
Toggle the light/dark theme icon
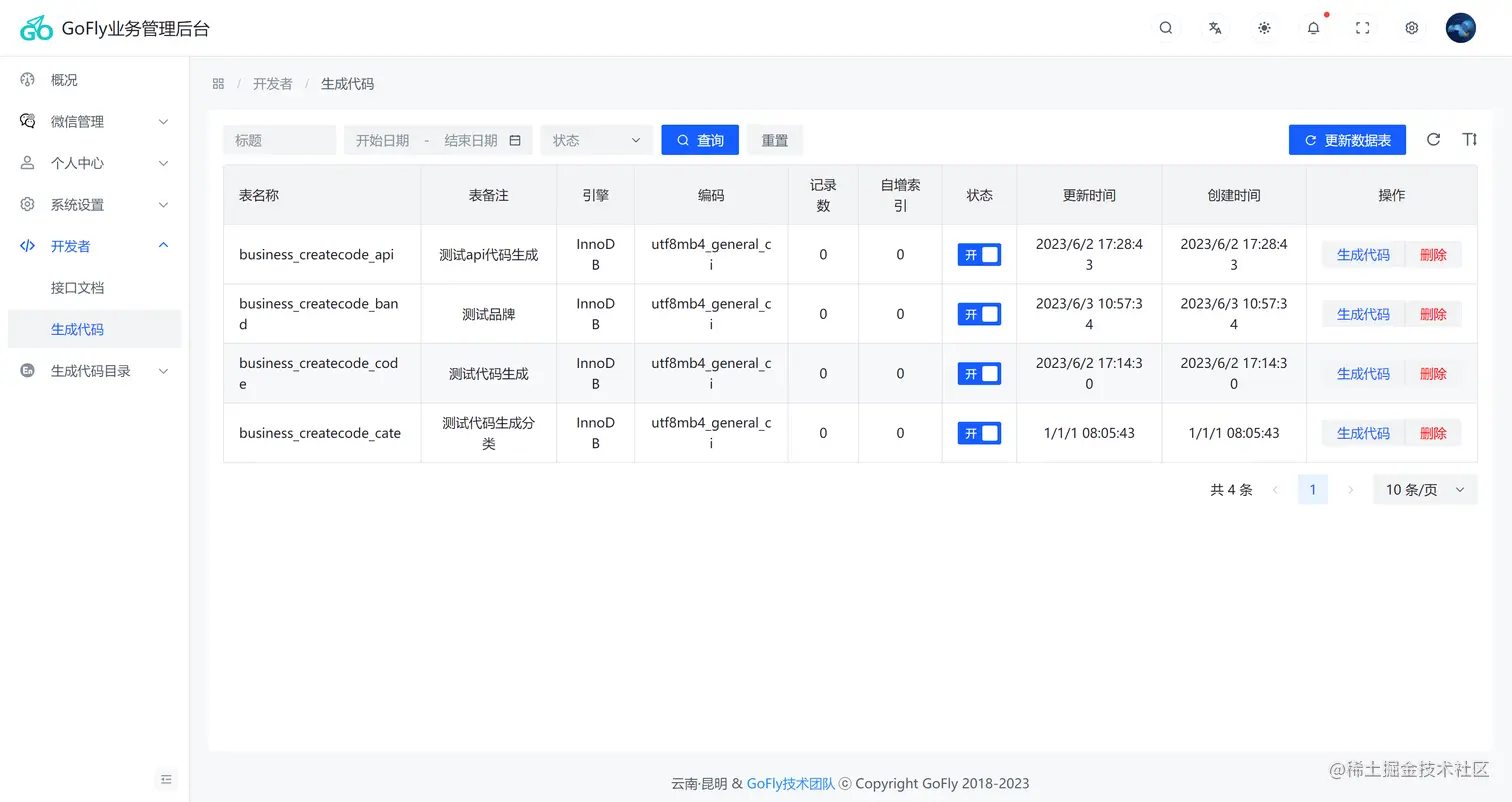click(x=1264, y=28)
